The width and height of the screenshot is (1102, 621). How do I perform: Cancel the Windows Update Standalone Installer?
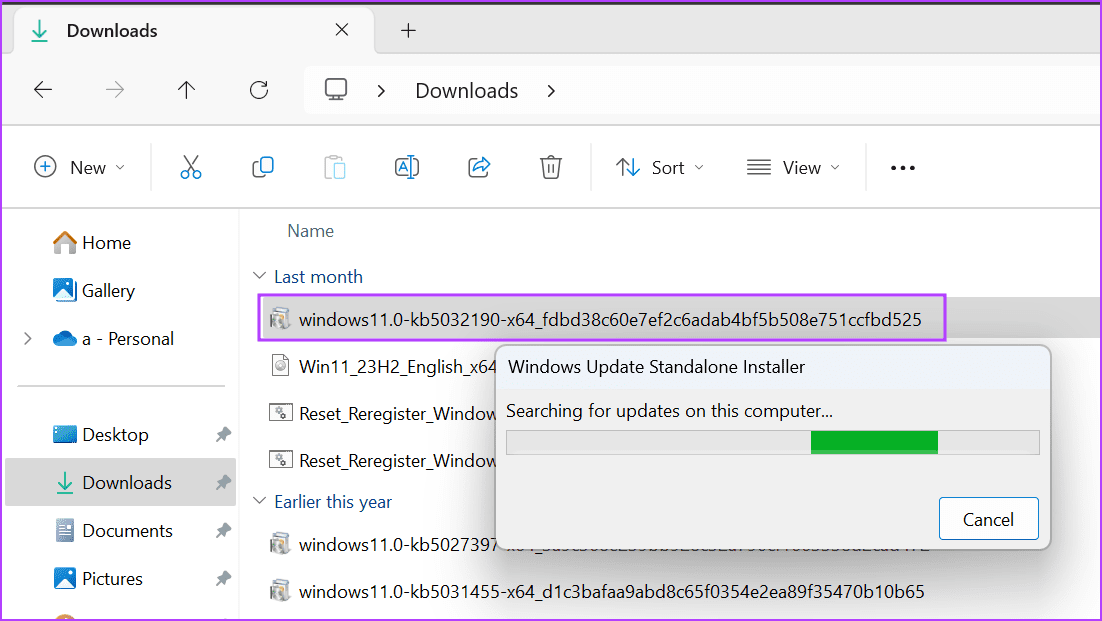point(988,518)
